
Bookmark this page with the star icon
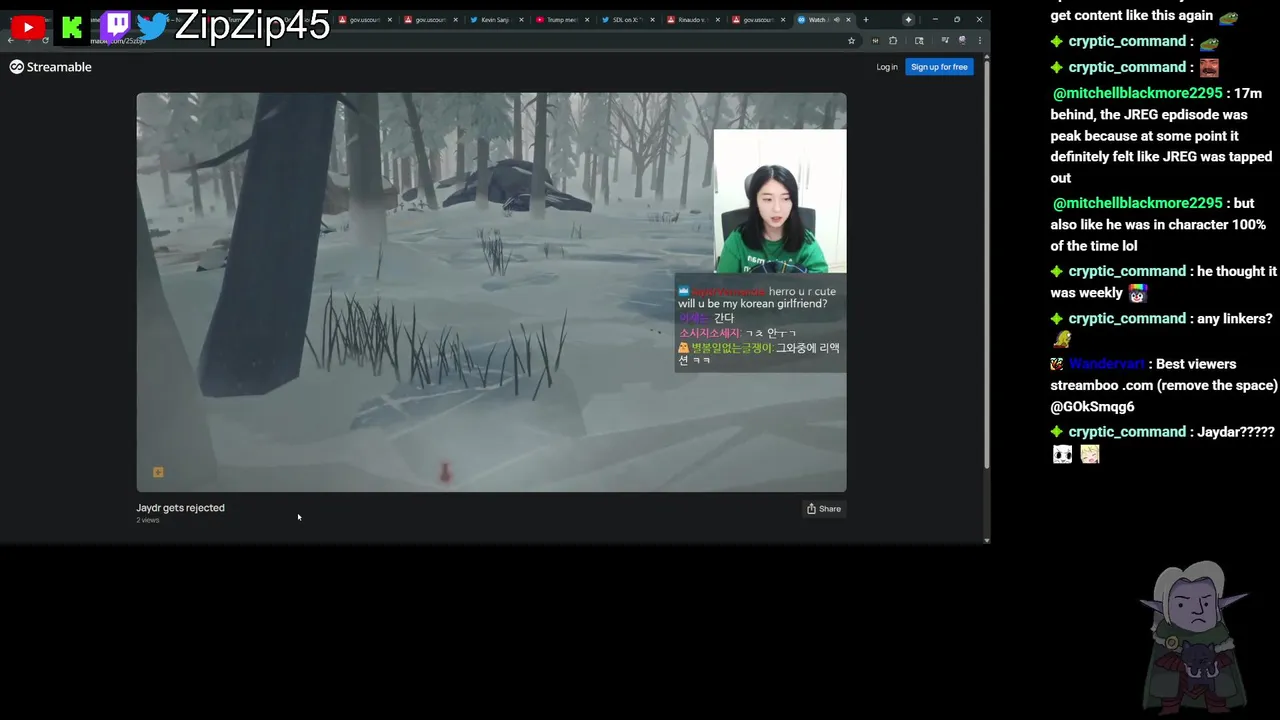point(851,40)
